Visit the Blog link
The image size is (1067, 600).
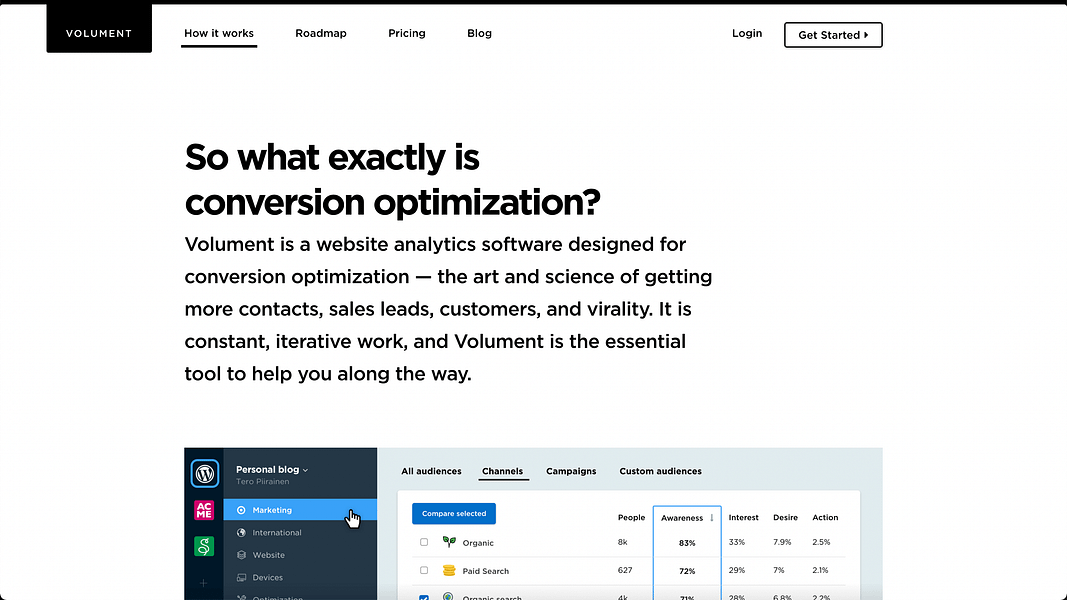click(x=479, y=33)
